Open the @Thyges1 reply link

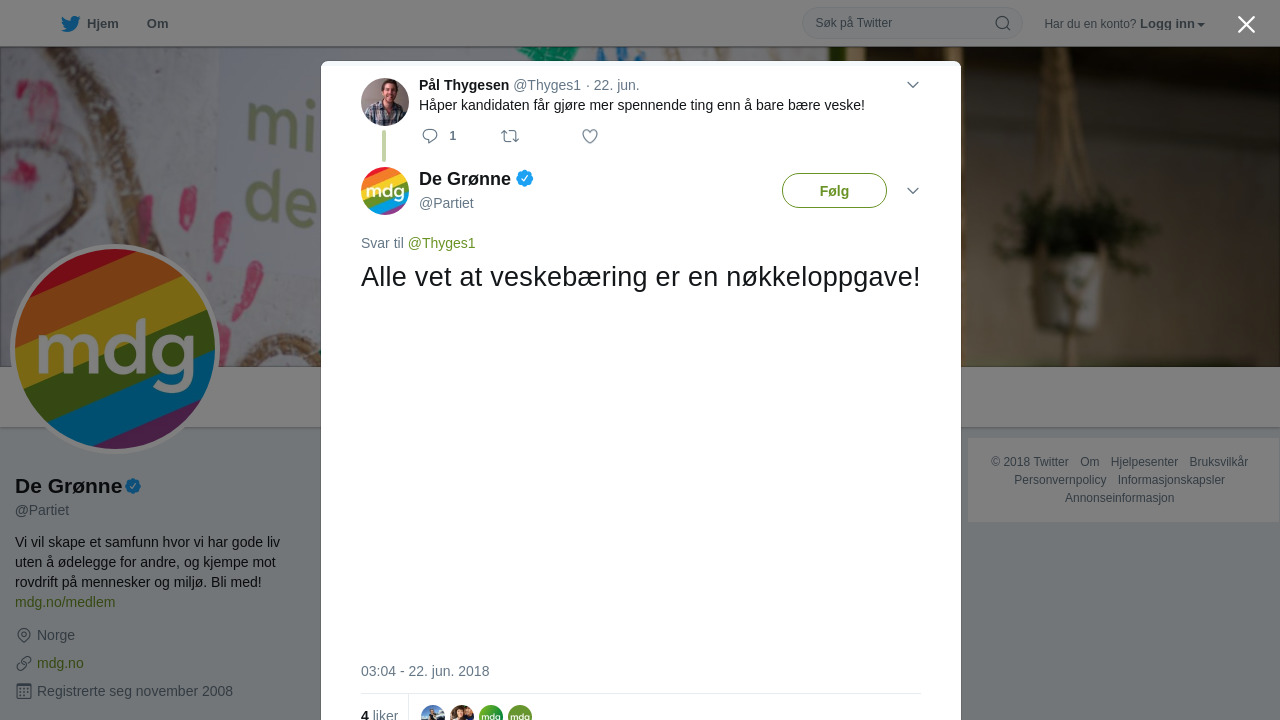pyautogui.click(x=441, y=243)
